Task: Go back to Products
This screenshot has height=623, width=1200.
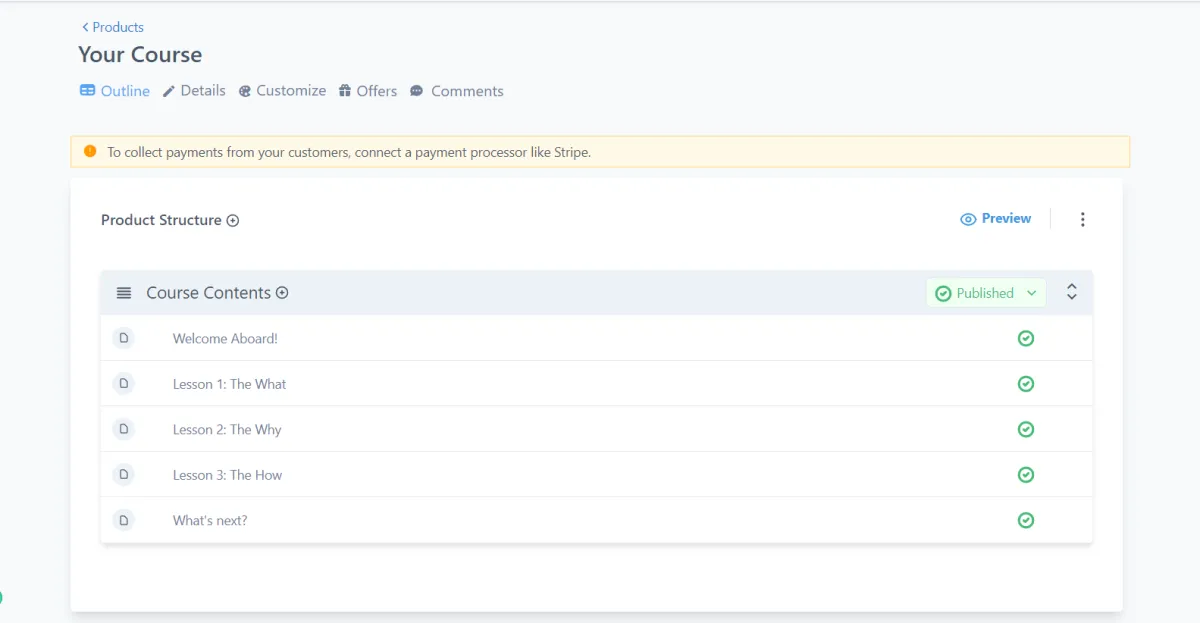Action: (113, 27)
